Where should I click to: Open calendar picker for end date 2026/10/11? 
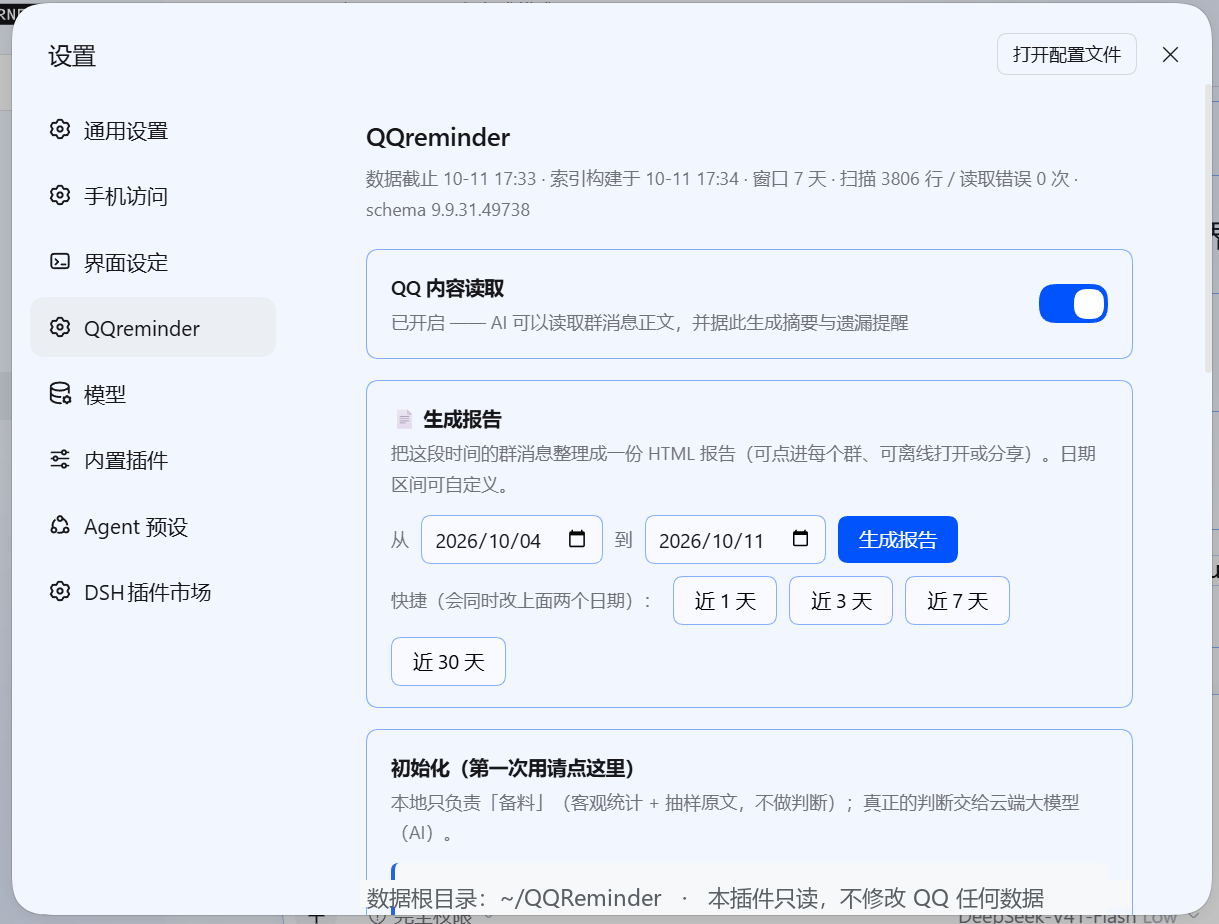point(800,540)
